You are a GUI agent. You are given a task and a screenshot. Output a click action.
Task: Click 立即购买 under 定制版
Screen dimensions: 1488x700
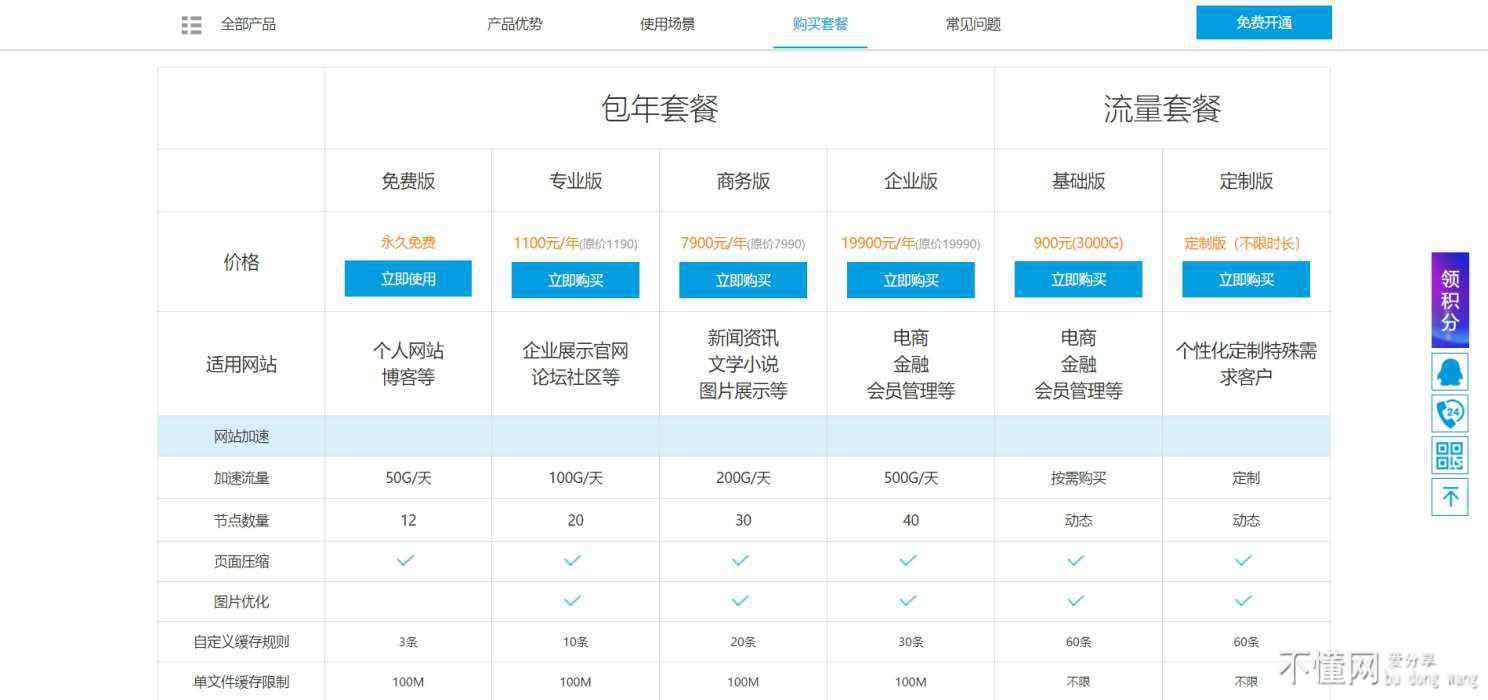[x=1246, y=280]
